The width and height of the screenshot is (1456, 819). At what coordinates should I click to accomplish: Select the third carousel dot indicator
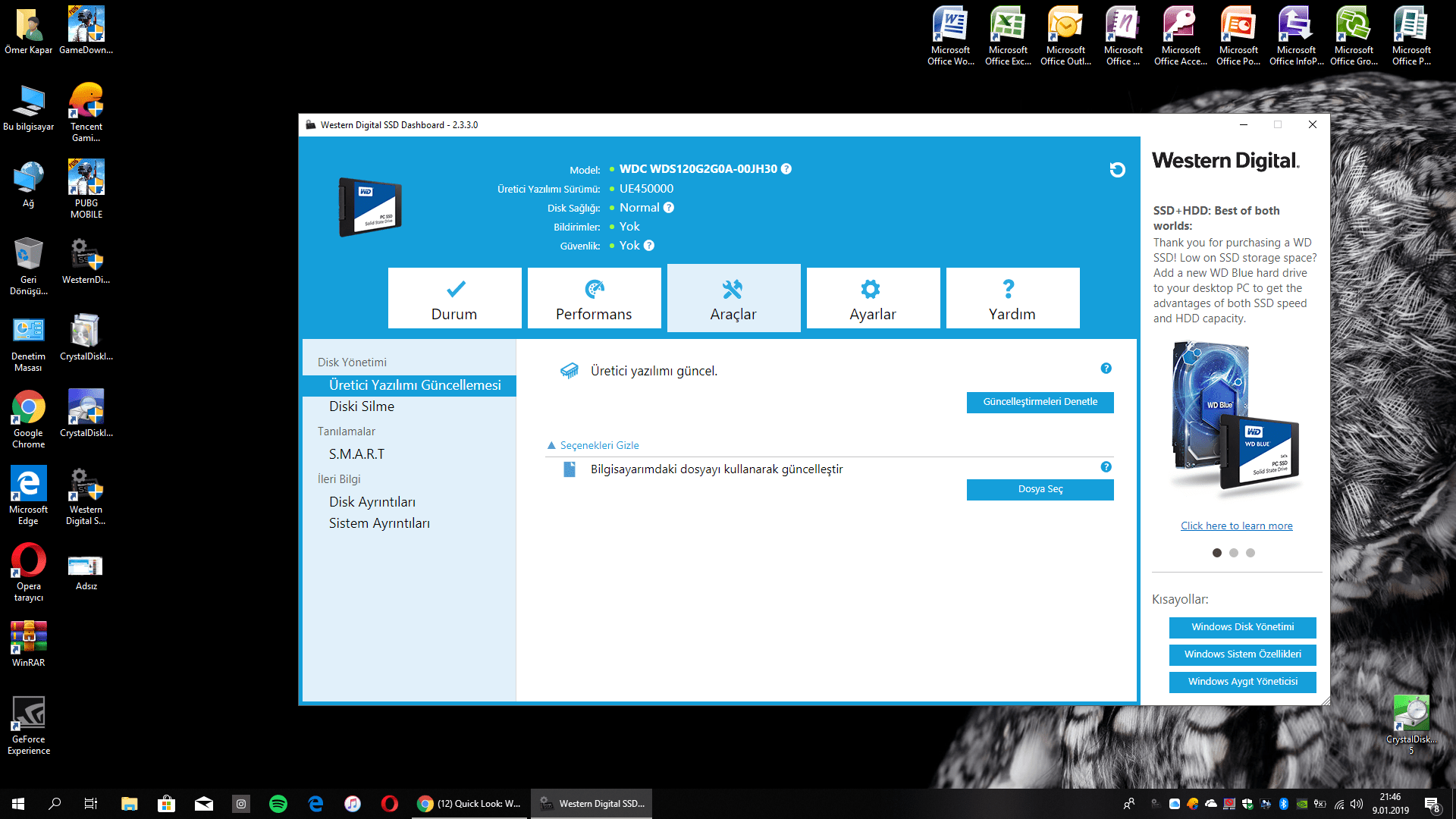pyautogui.click(x=1250, y=553)
